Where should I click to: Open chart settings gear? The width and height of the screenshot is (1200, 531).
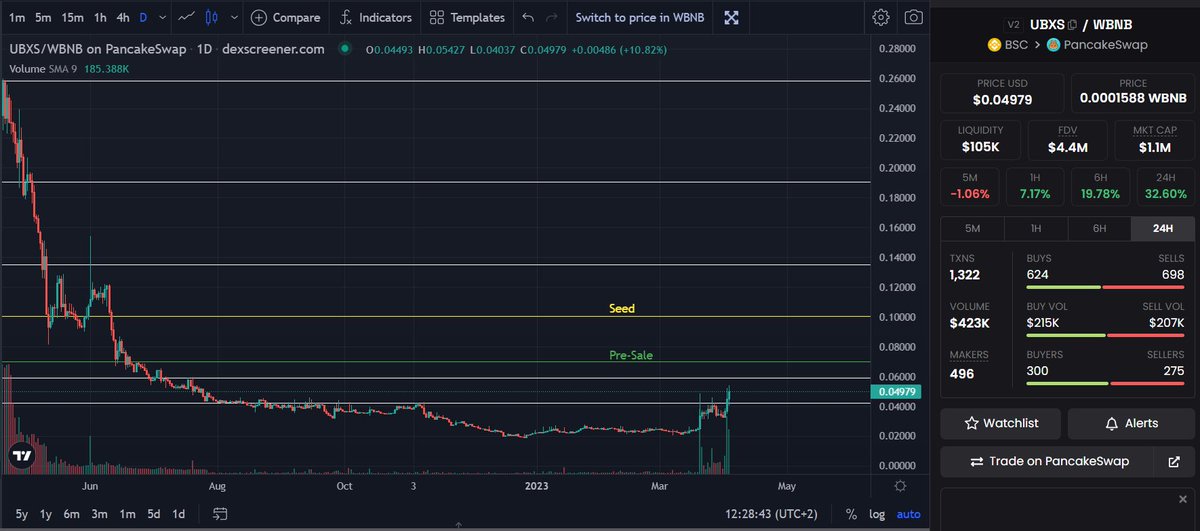coord(880,17)
